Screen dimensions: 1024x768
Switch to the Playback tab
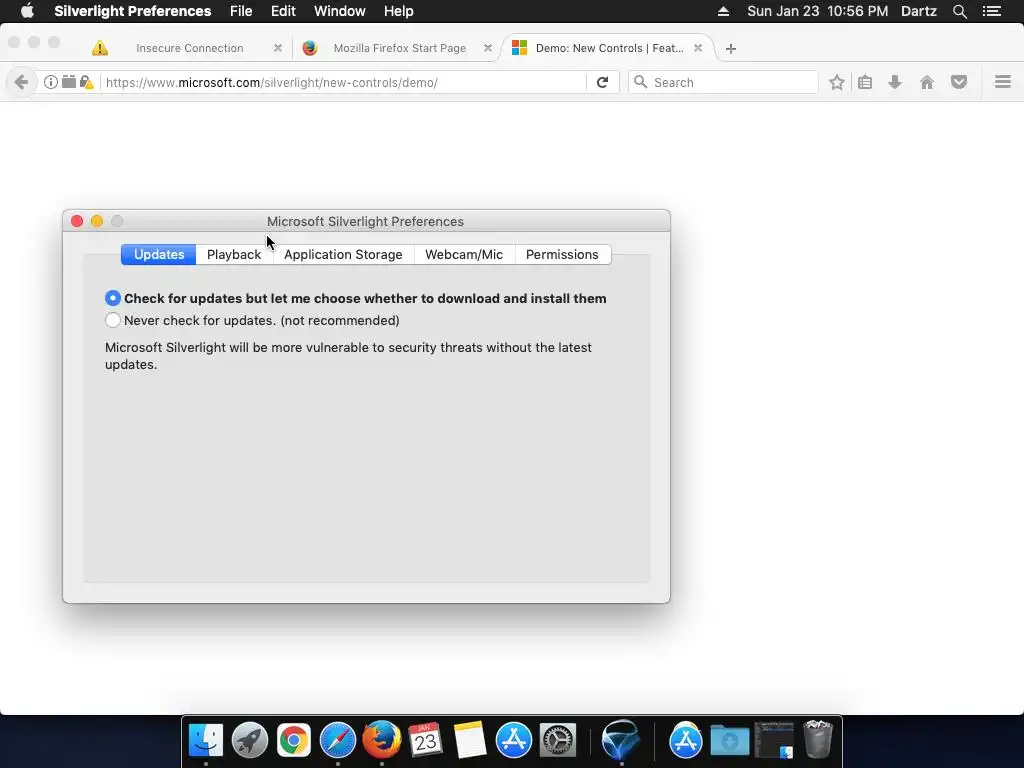pos(234,255)
